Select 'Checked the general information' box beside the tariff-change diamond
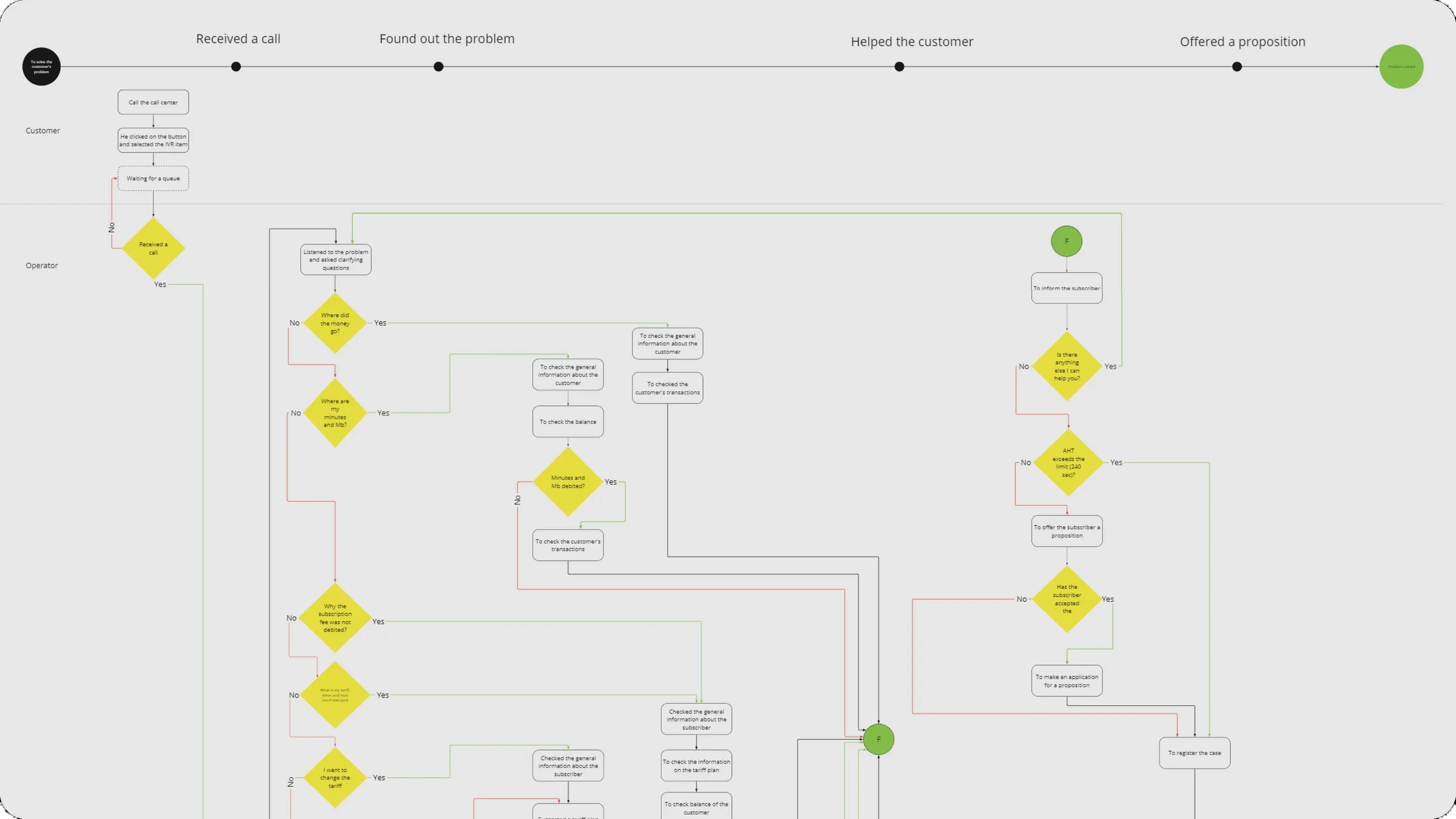 [x=568, y=766]
